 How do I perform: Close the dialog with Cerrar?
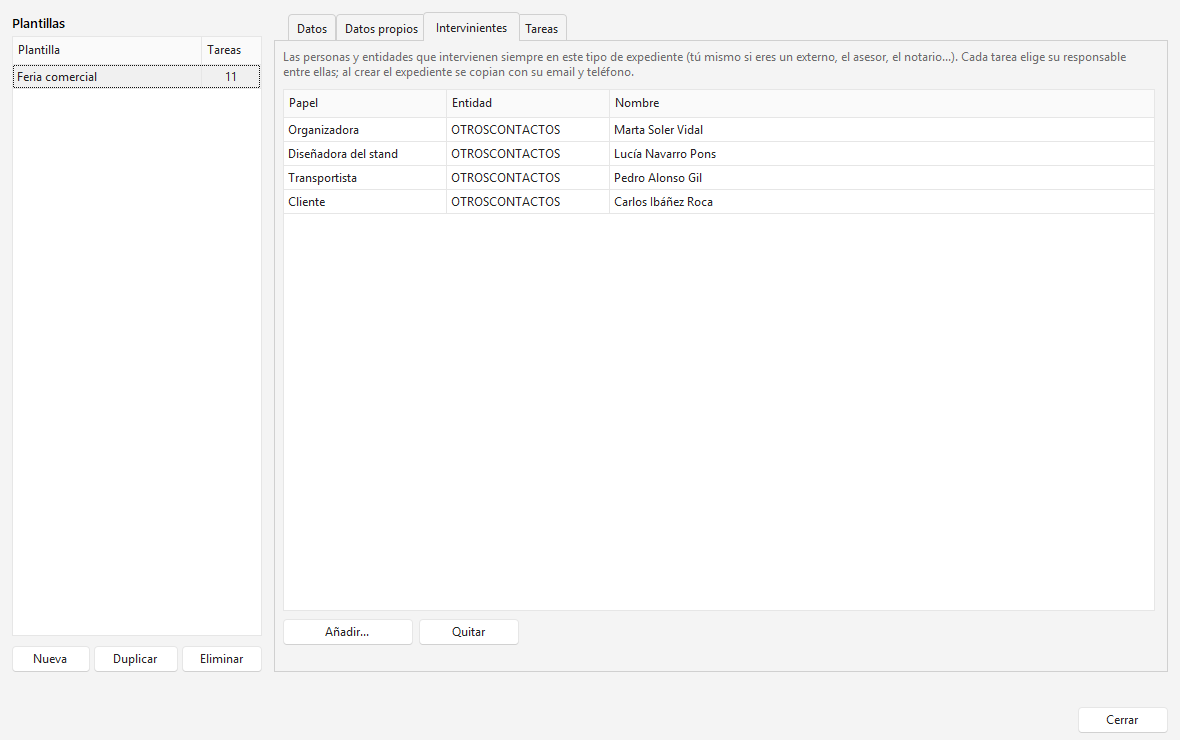(1122, 720)
